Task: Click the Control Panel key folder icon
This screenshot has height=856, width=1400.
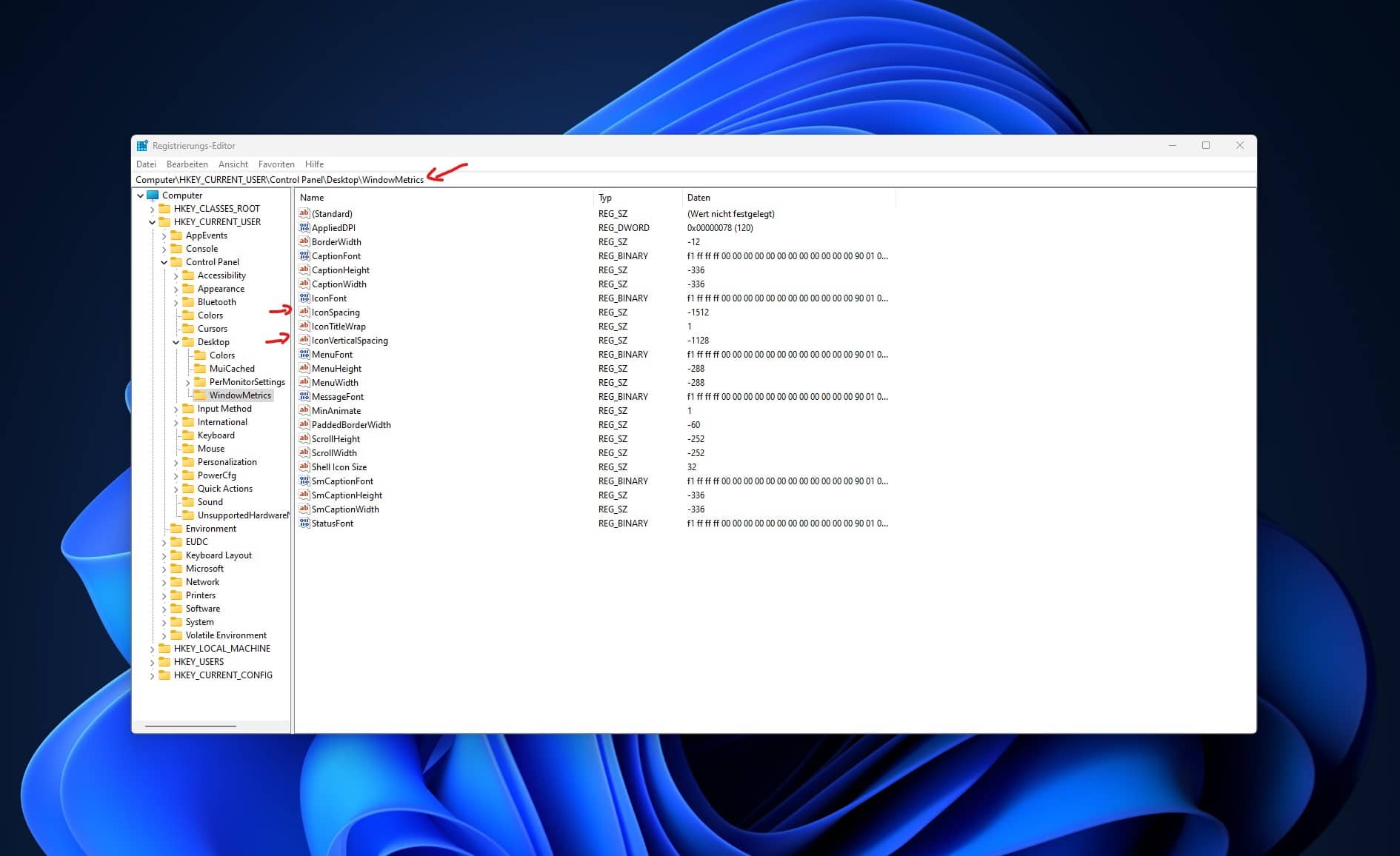Action: tap(176, 262)
